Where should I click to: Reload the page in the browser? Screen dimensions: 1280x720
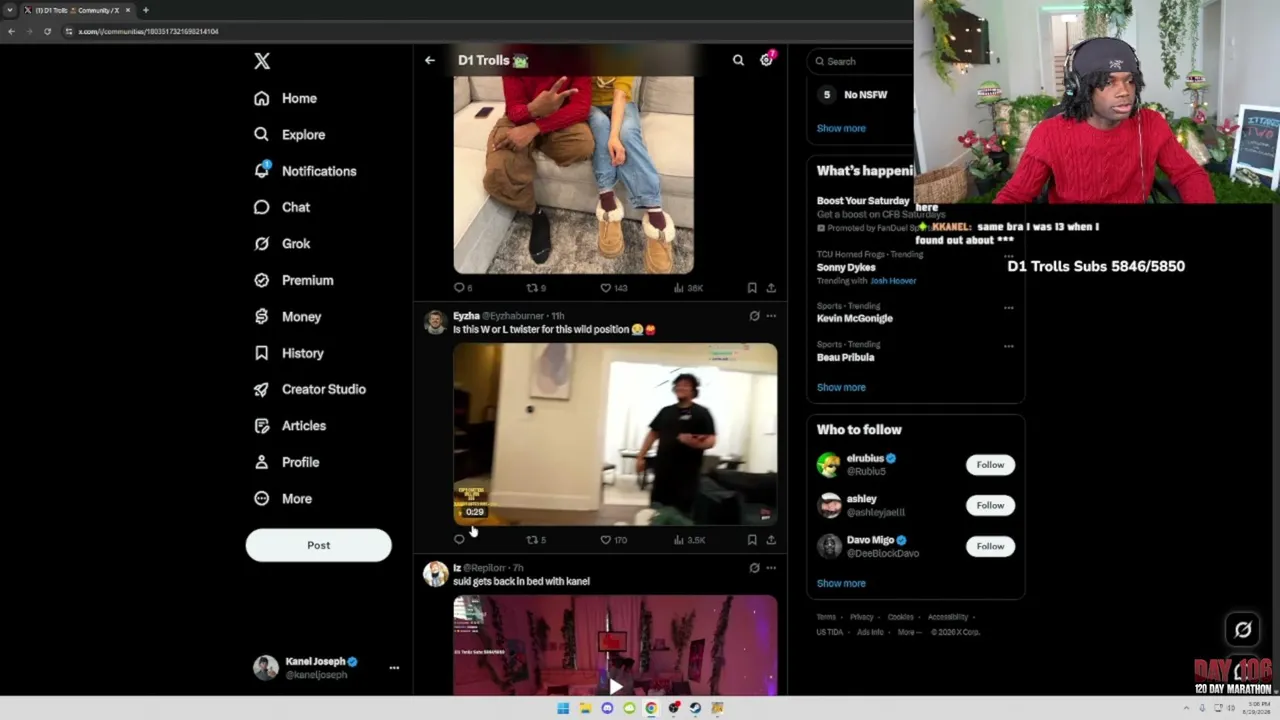tap(47, 31)
